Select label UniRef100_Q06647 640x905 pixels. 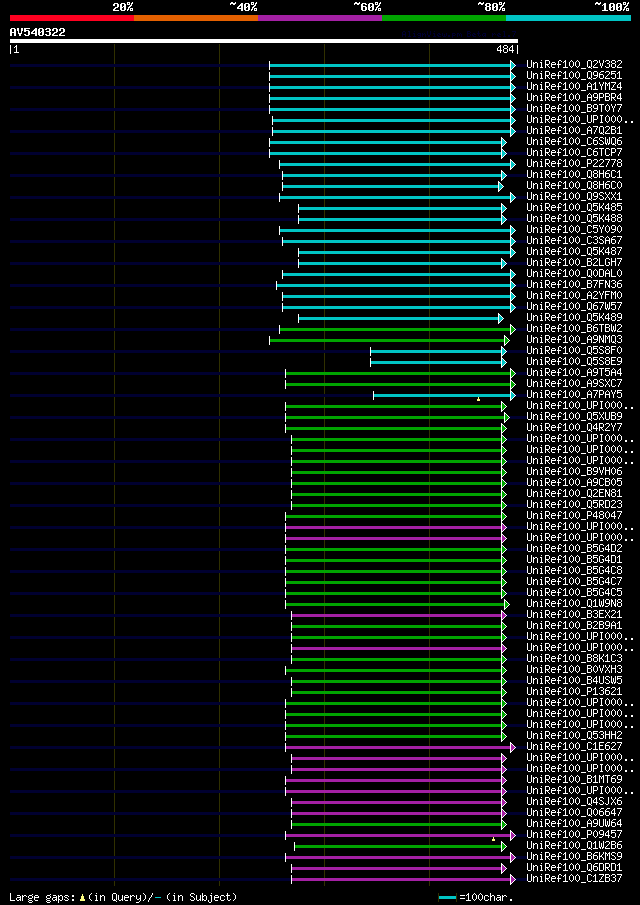pos(574,813)
